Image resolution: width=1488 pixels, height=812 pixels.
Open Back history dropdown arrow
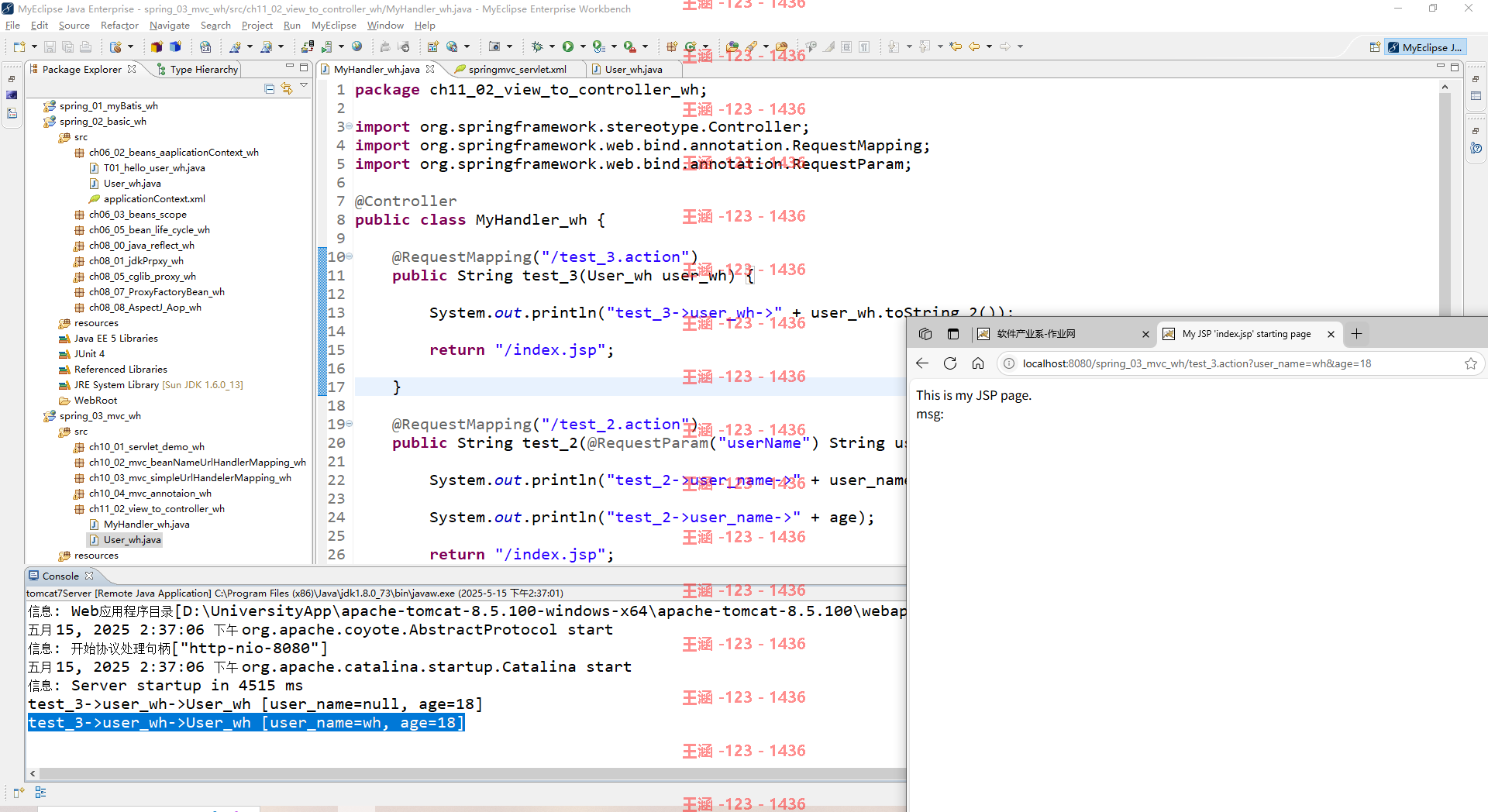[x=989, y=46]
